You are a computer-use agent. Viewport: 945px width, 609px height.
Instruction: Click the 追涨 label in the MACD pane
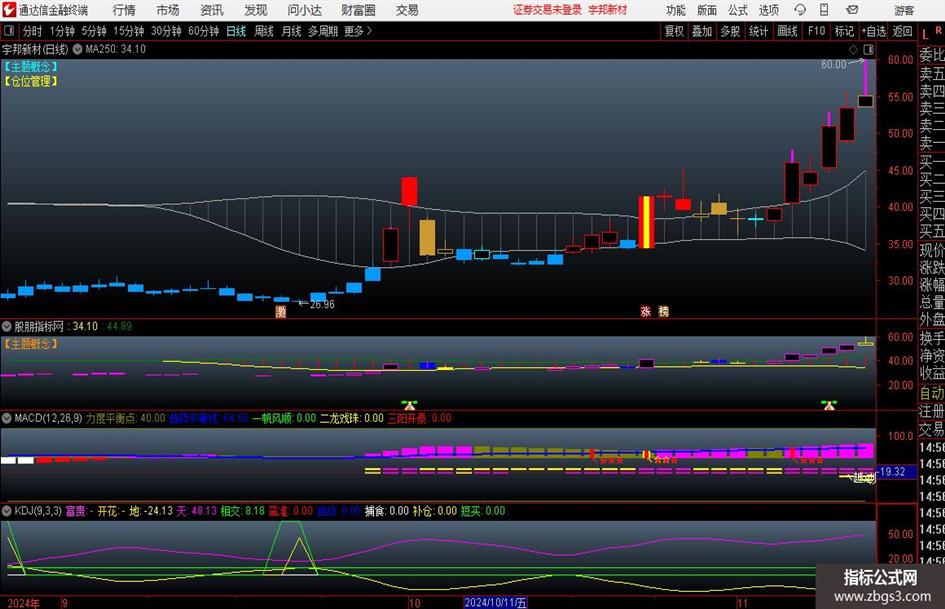coord(864,479)
